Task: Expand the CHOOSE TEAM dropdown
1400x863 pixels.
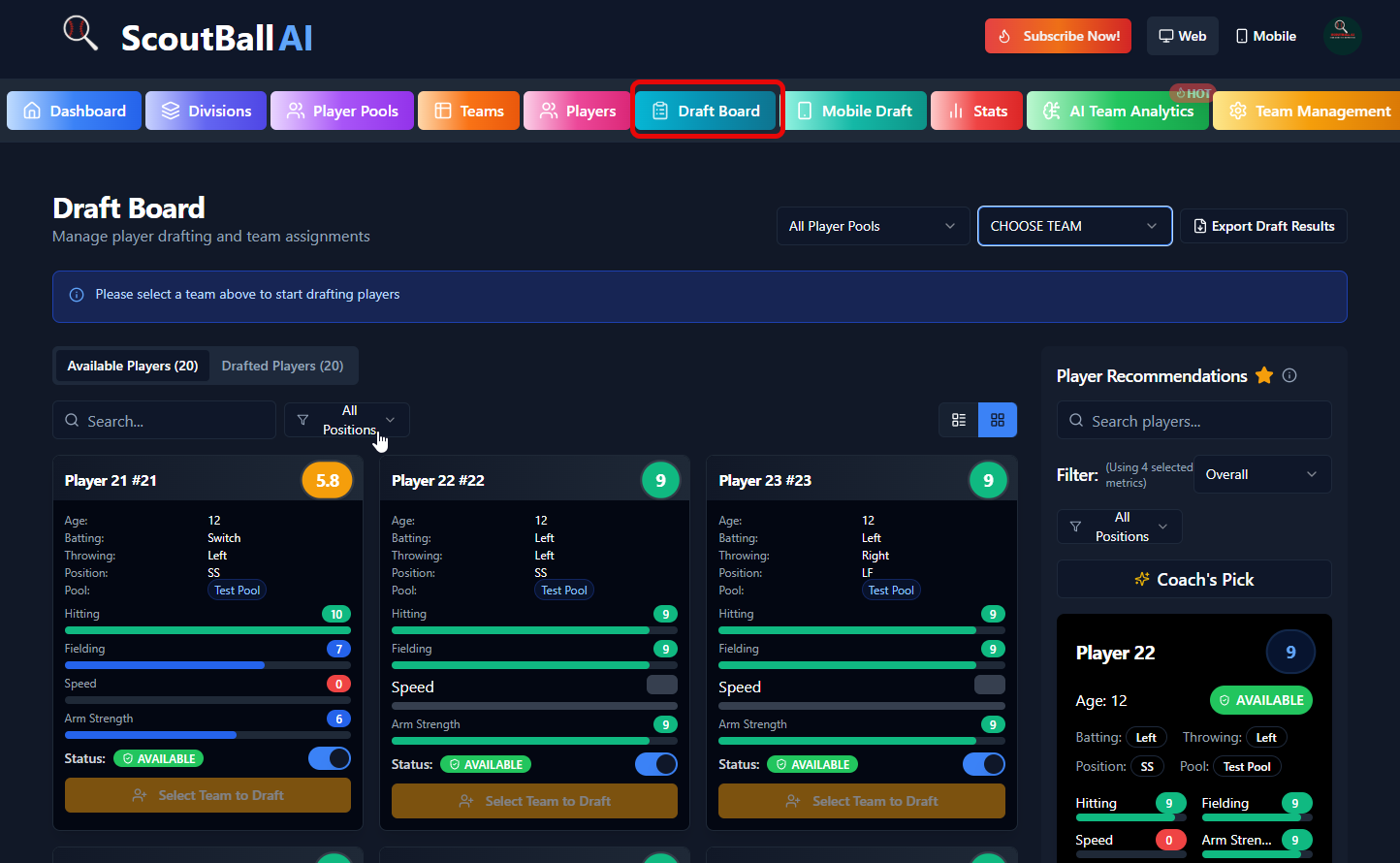Action: click(x=1074, y=226)
